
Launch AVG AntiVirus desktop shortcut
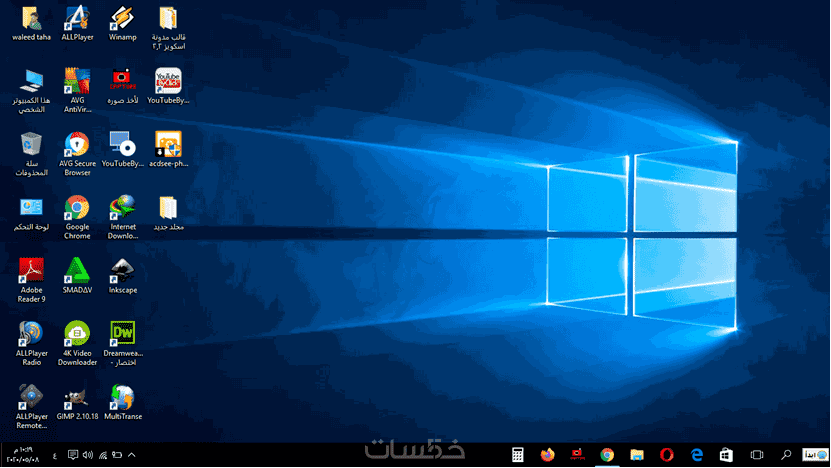pyautogui.click(x=77, y=91)
